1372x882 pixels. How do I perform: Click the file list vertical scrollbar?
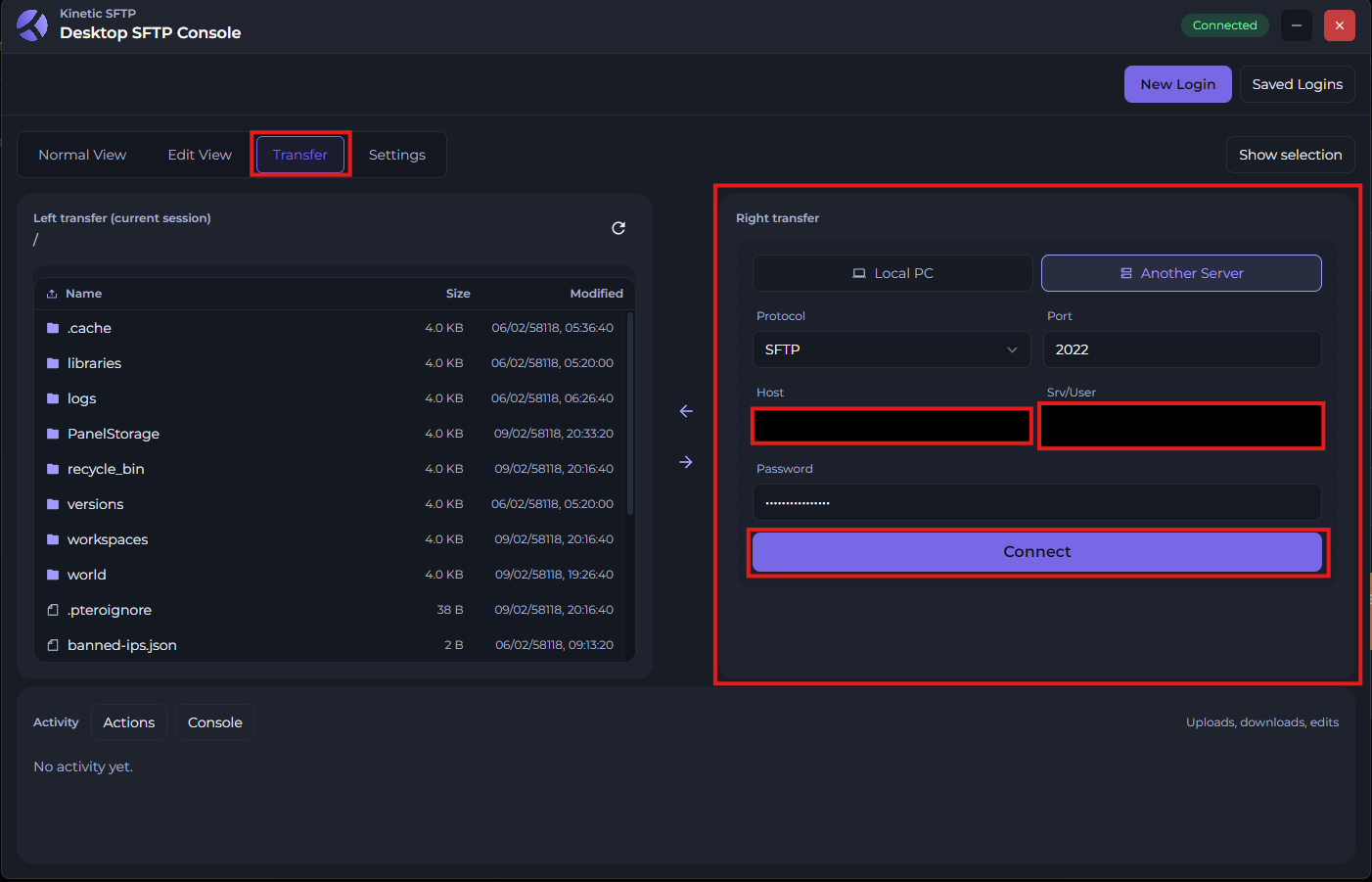pos(629,411)
